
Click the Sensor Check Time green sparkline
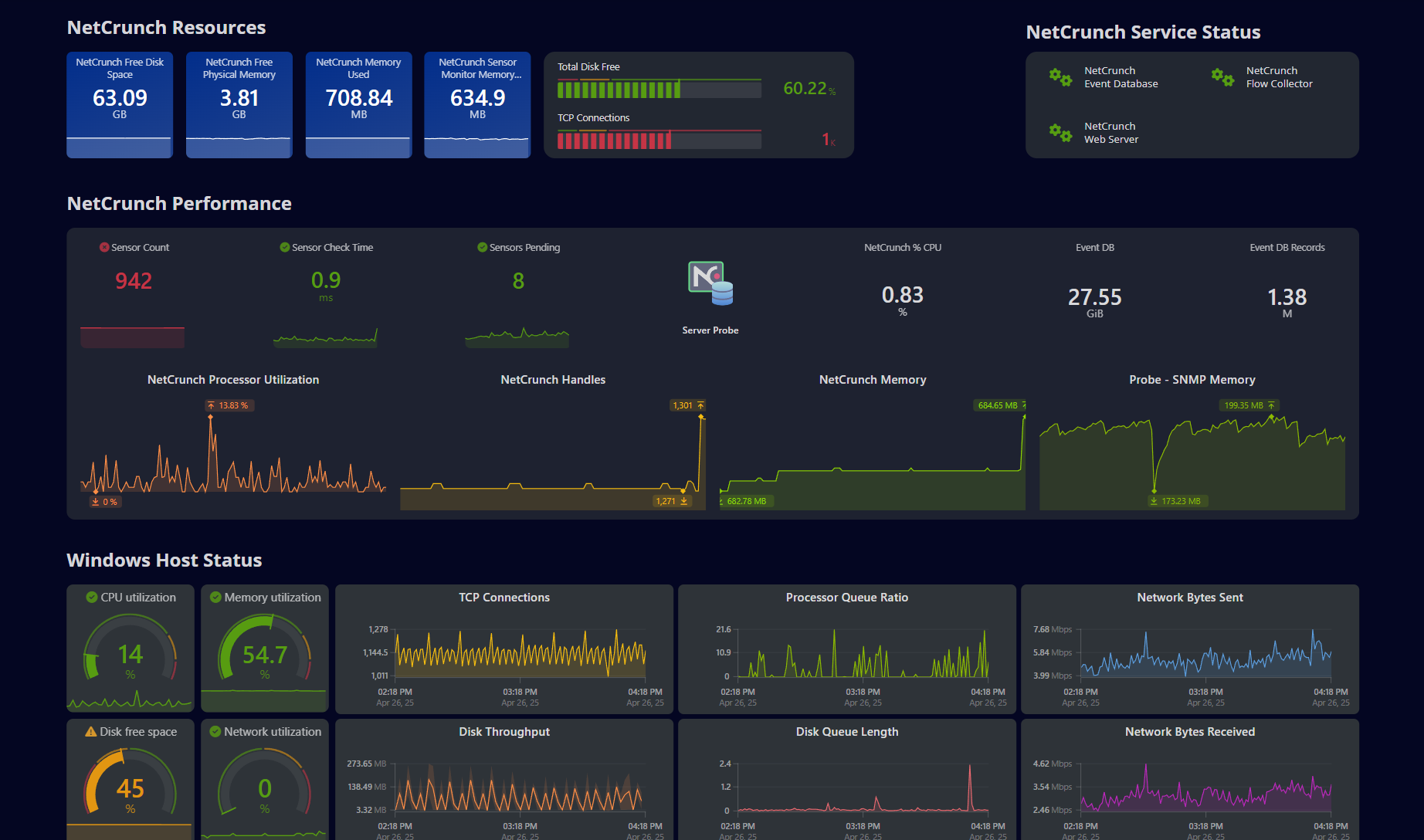(x=325, y=338)
